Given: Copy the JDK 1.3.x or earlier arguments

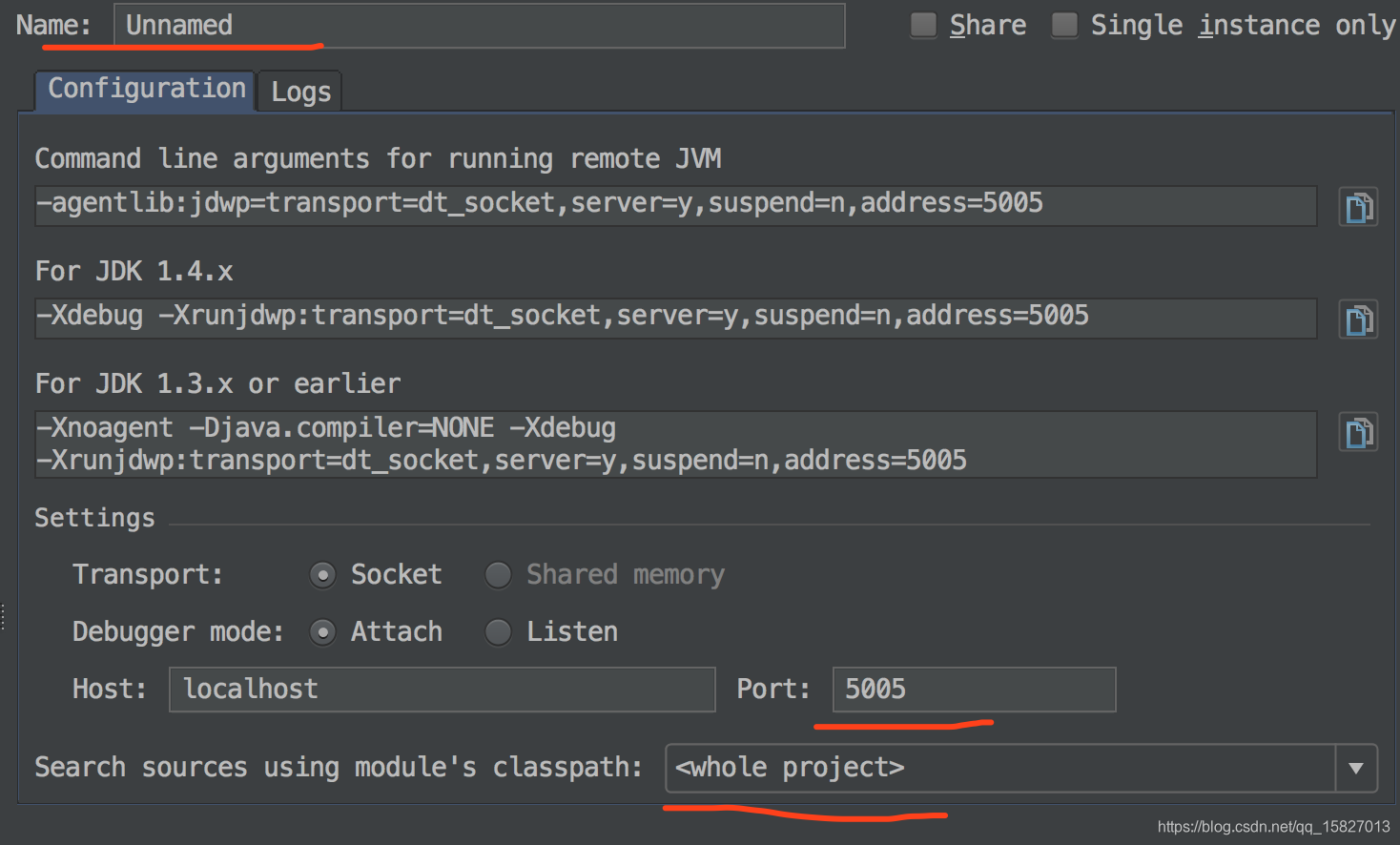Looking at the screenshot, I should [1358, 432].
